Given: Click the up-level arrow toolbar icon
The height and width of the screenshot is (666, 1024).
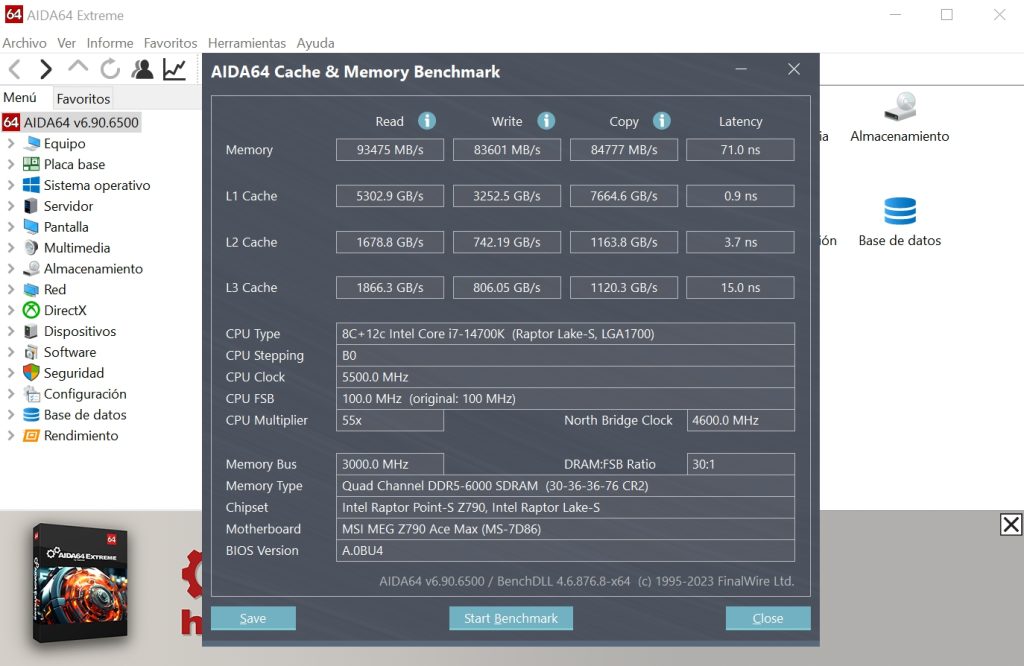Looking at the screenshot, I should coord(78,67).
